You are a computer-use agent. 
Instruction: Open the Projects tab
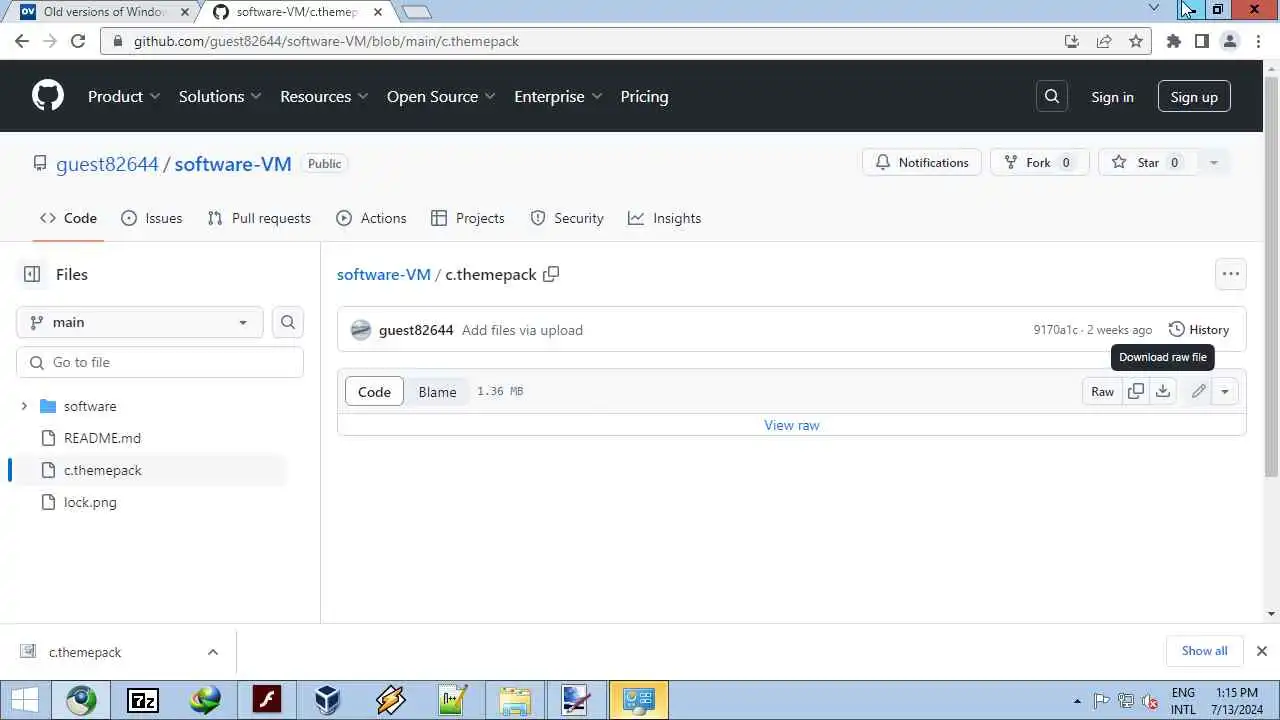click(468, 218)
